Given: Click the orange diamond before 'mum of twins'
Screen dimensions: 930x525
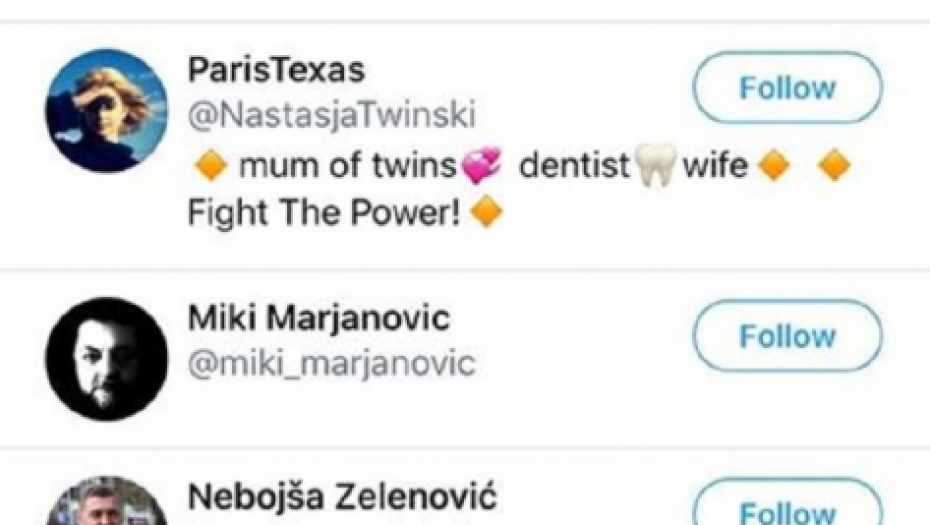Looking at the screenshot, I should point(209,166).
